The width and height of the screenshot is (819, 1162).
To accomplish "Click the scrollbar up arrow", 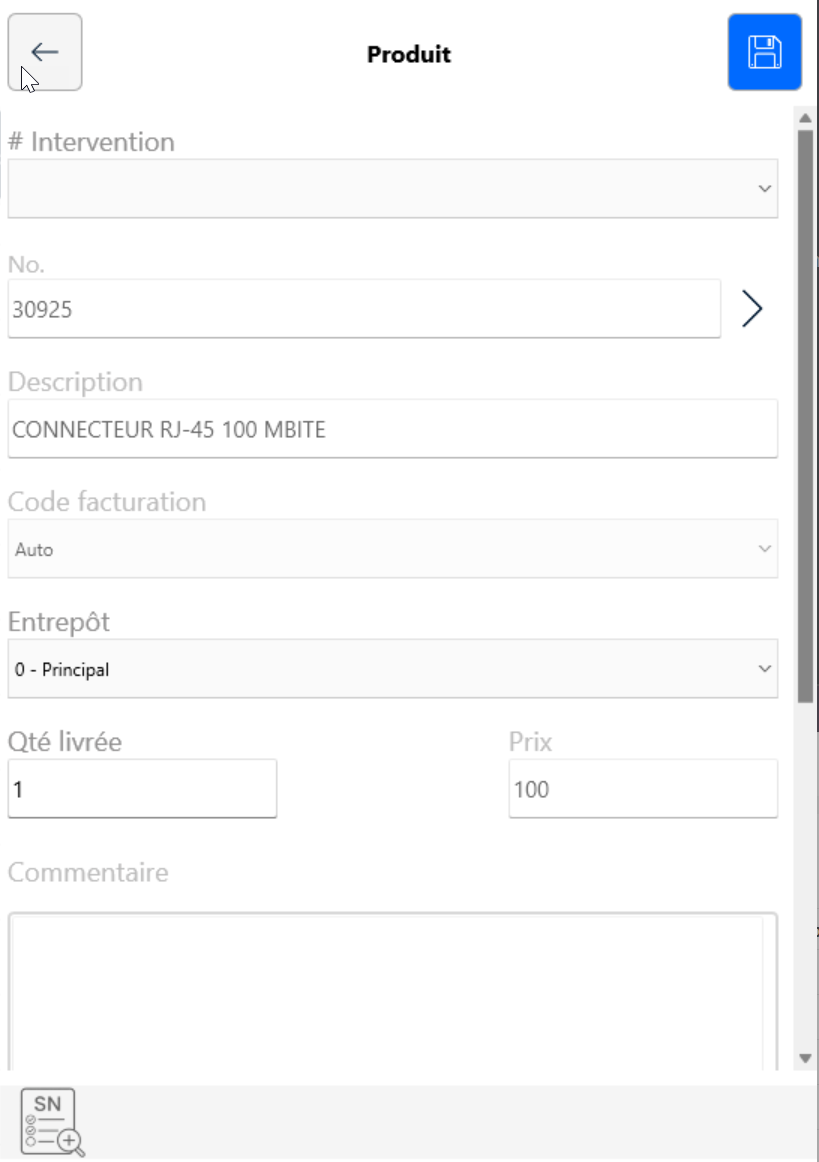I will click(x=806, y=119).
